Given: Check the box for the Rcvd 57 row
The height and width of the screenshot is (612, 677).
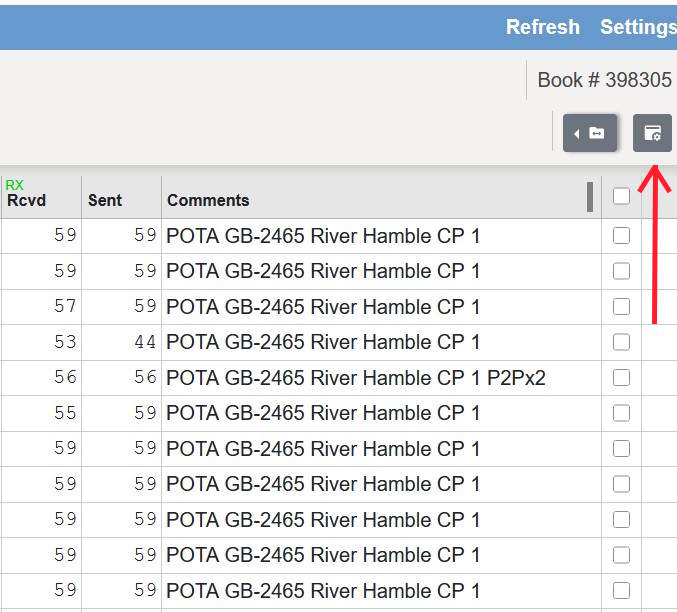Looking at the screenshot, I should click(621, 307).
